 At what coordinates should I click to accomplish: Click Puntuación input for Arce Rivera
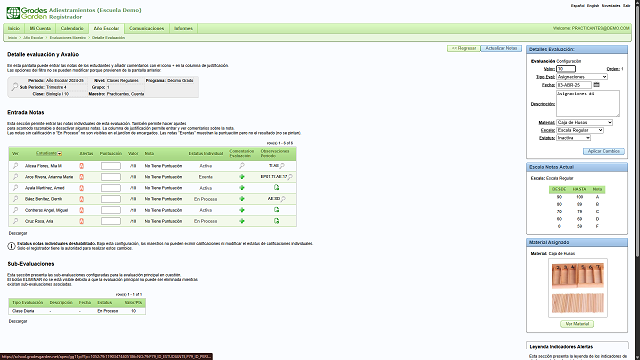point(111,177)
